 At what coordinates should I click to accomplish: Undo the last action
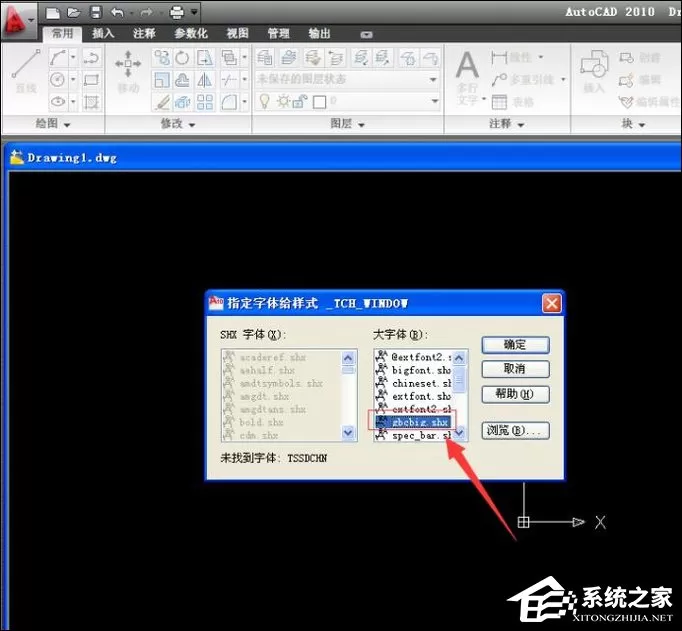click(117, 13)
